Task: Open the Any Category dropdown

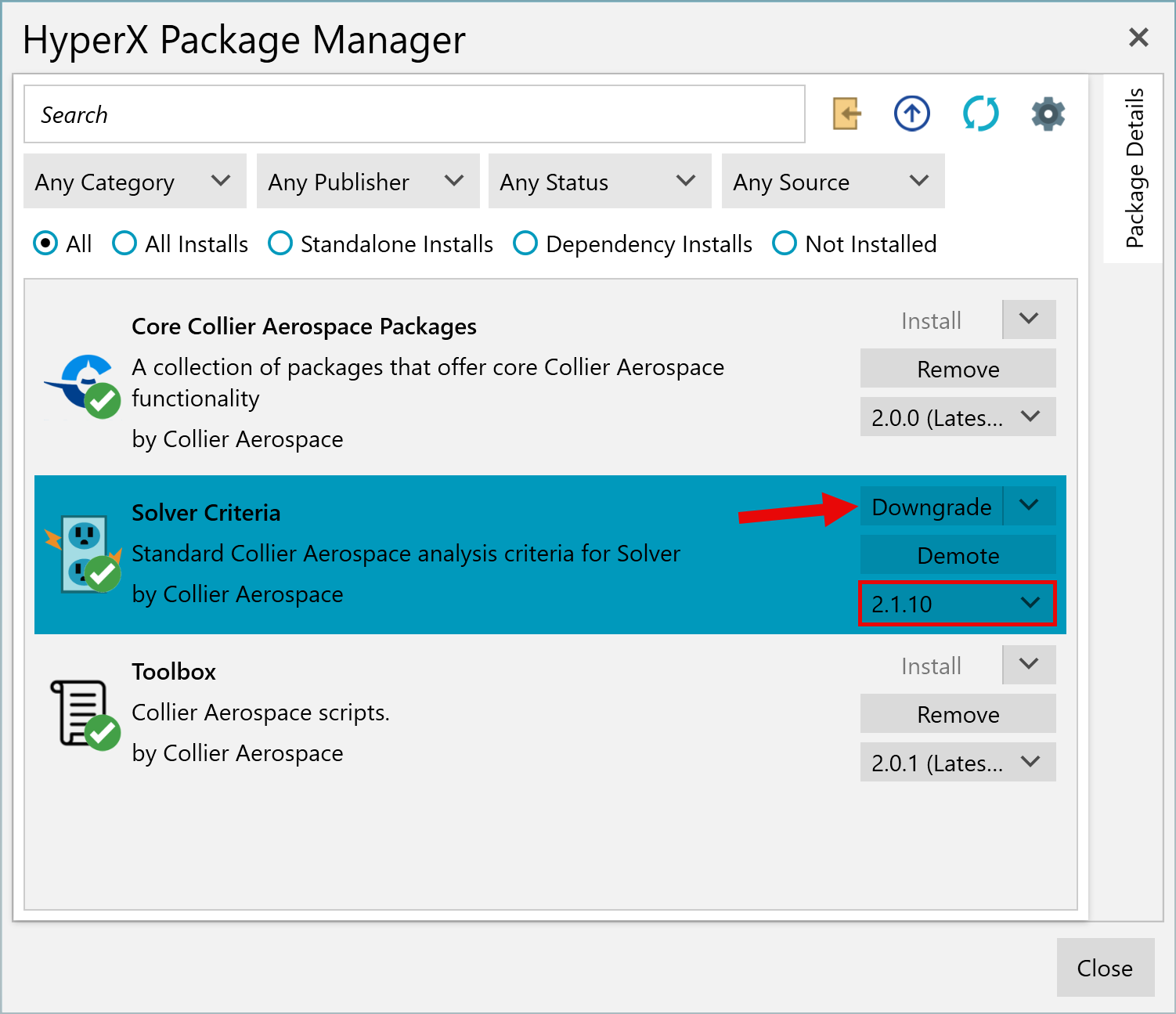Action: [135, 182]
